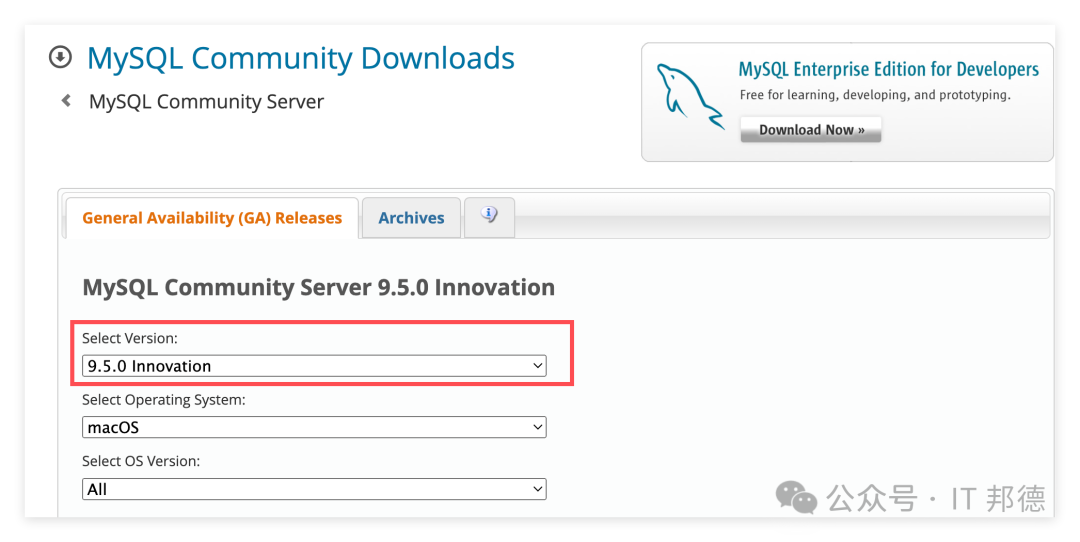This screenshot has height=542, width=1080.
Task: Open the Select Version dropdown
Action: 314,366
